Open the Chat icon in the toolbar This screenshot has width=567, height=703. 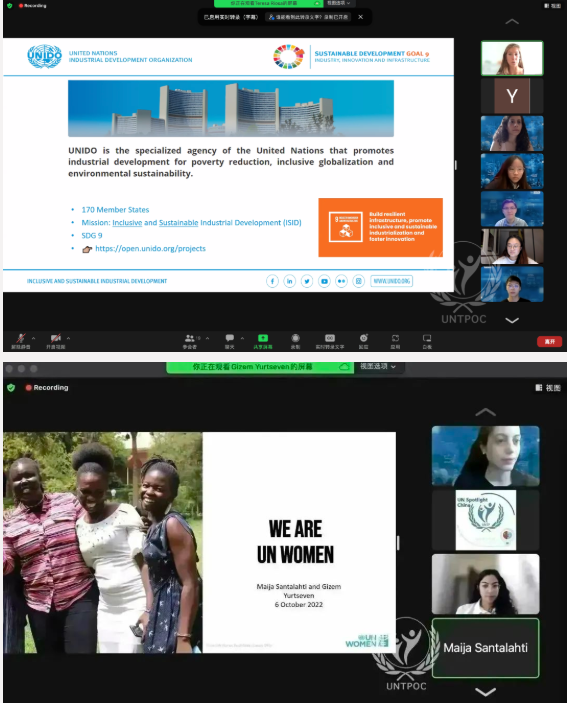[x=229, y=338]
